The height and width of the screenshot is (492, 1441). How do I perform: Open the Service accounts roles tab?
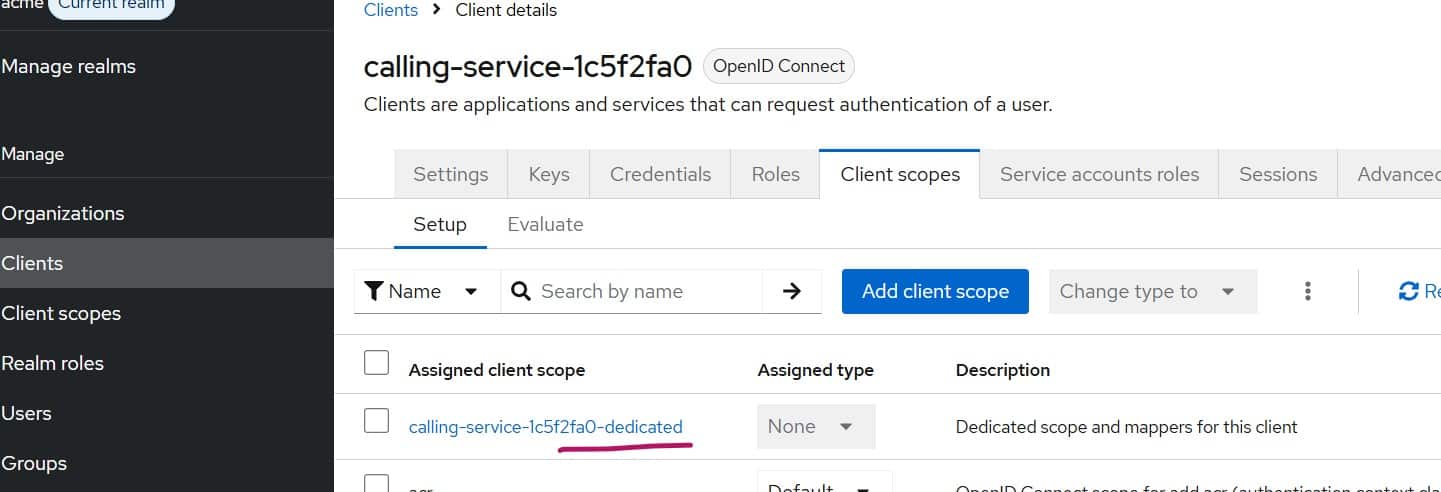coord(1099,174)
